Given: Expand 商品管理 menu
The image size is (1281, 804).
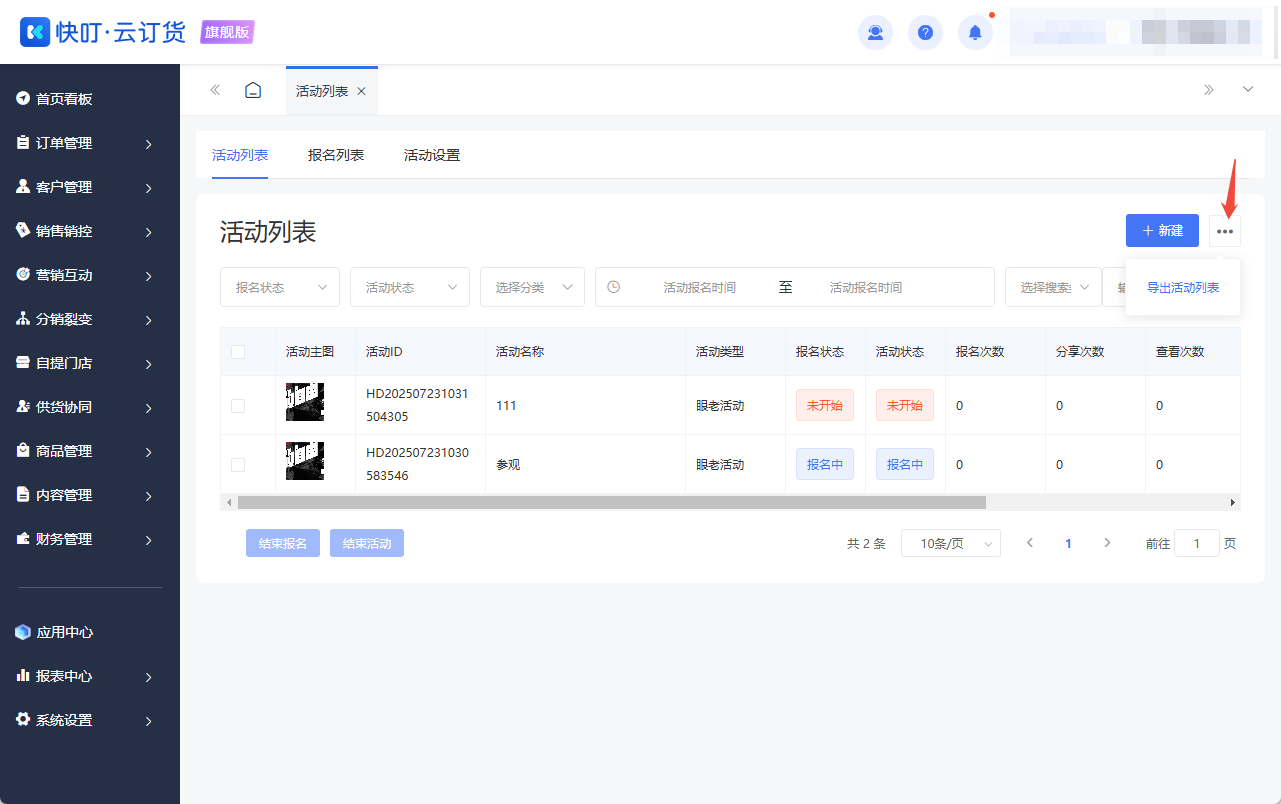Looking at the screenshot, I should tap(90, 451).
